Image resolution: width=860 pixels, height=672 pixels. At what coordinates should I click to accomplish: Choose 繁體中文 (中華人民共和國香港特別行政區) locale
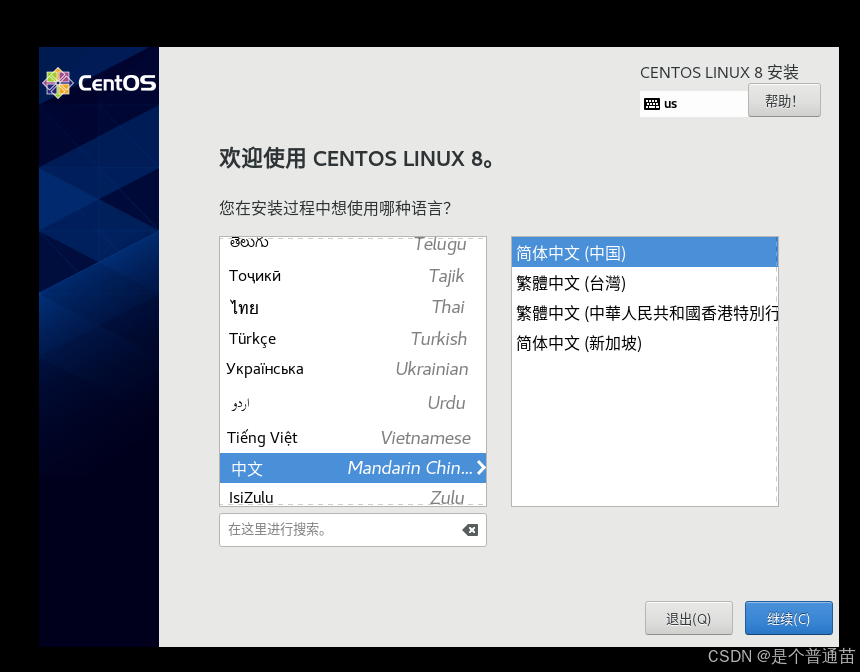pos(644,313)
